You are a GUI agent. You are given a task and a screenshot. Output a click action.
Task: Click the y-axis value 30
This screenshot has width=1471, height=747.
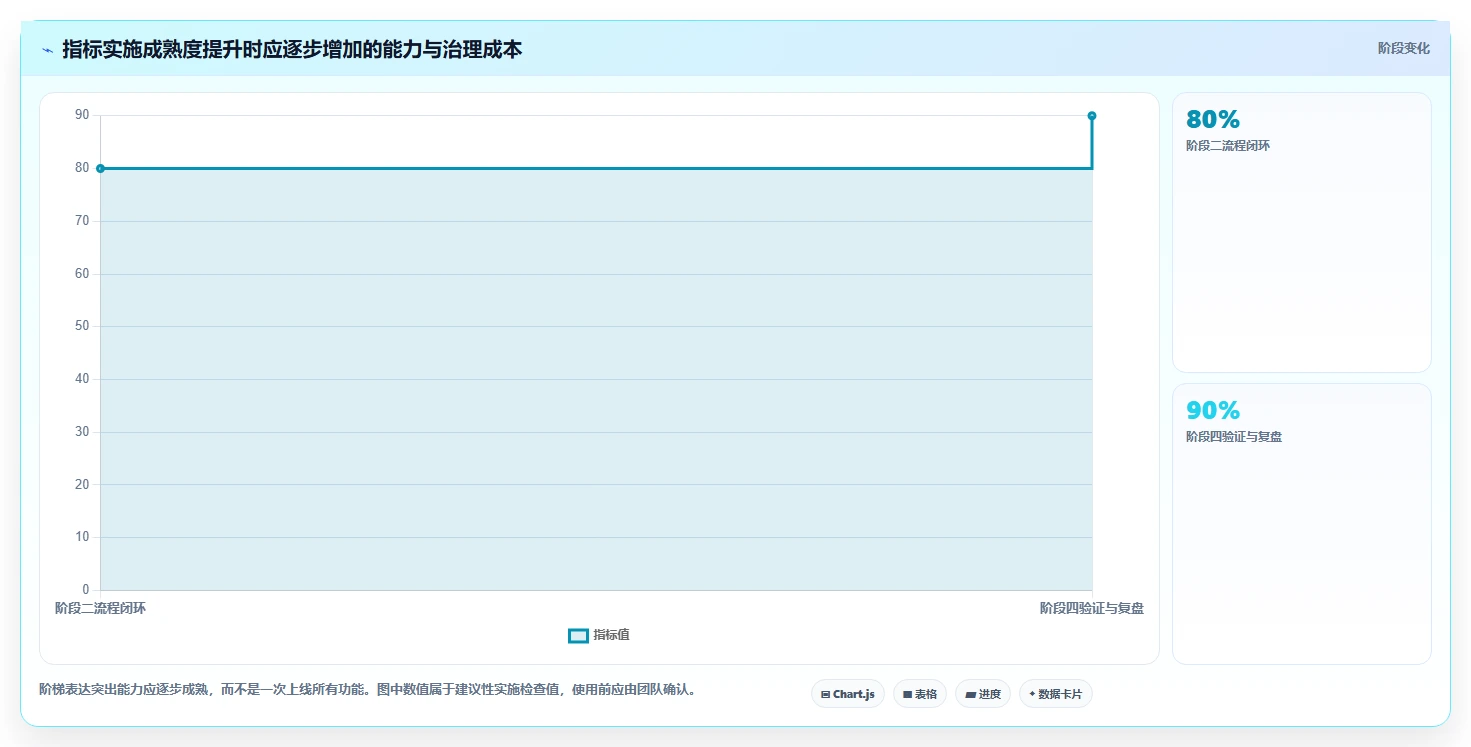(x=81, y=432)
